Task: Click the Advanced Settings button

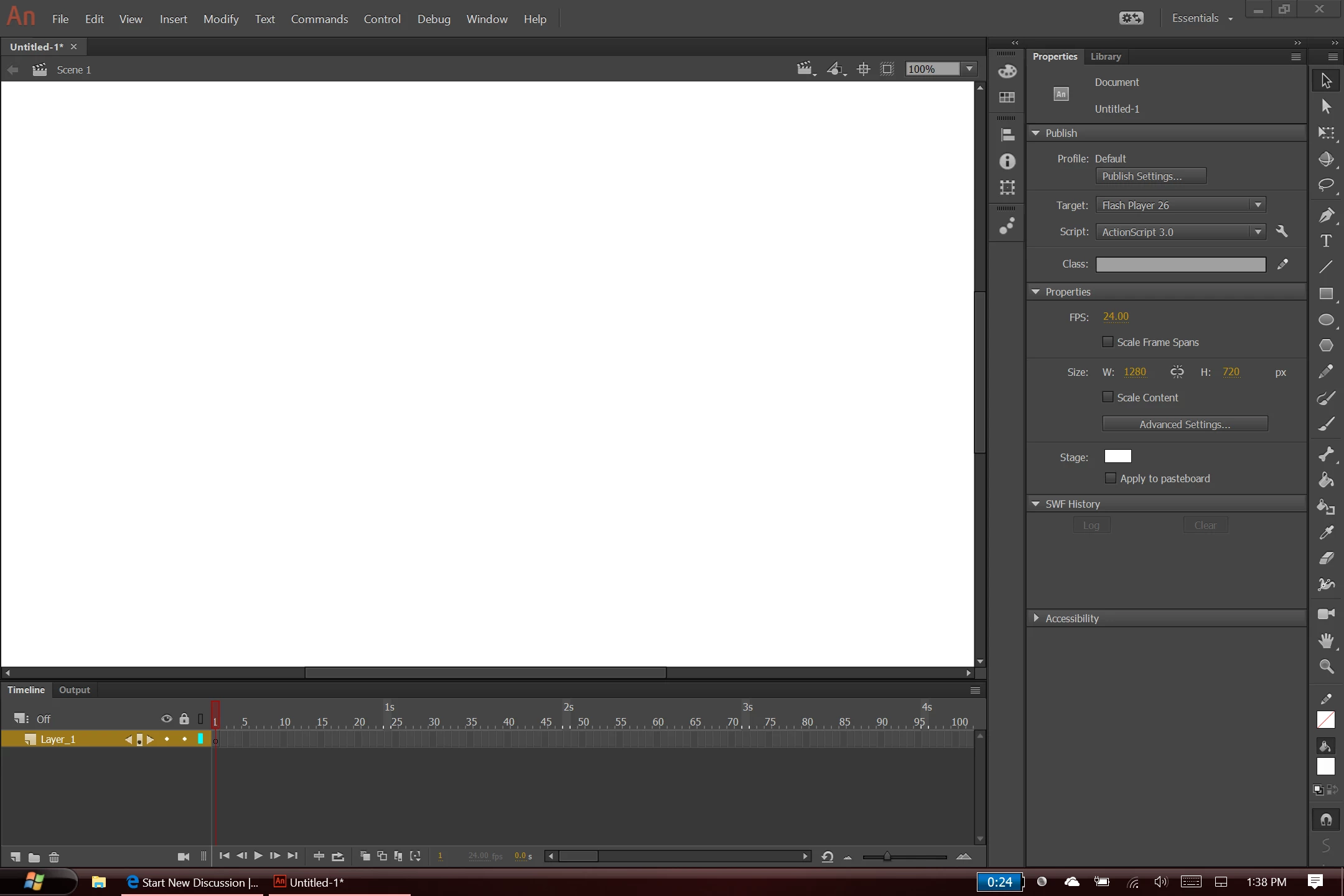Action: coord(1184,424)
